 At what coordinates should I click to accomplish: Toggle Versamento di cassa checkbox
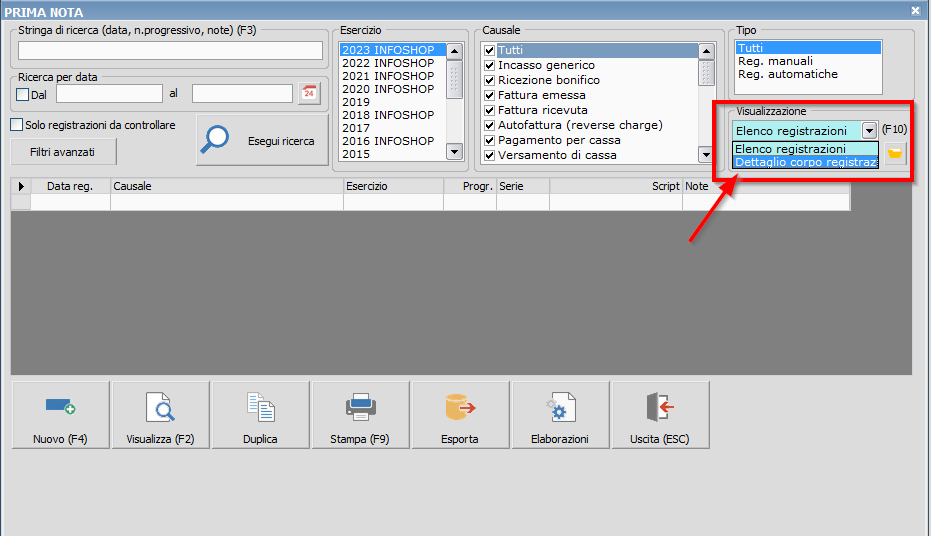point(490,156)
